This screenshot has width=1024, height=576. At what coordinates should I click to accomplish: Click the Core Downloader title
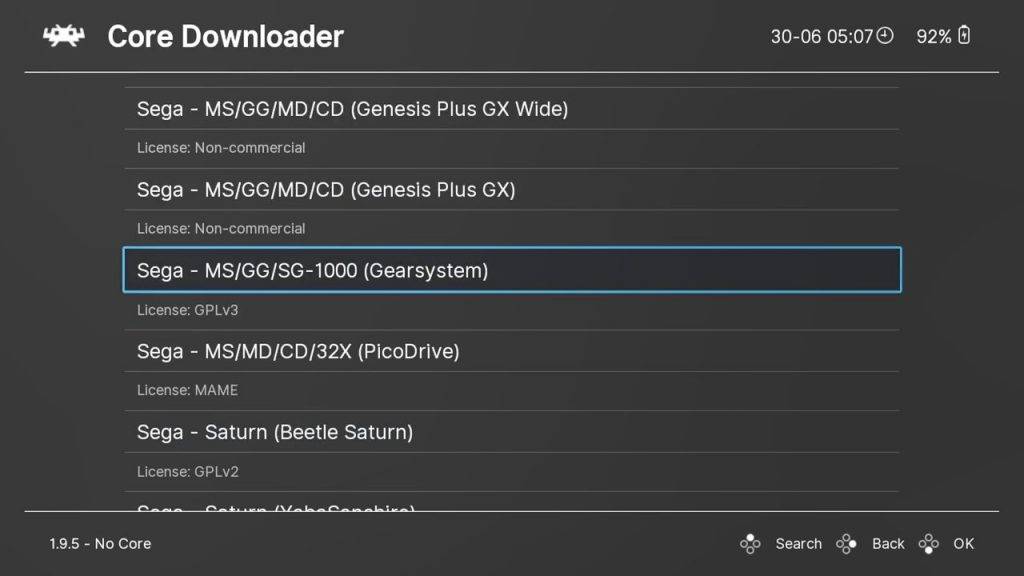[225, 37]
